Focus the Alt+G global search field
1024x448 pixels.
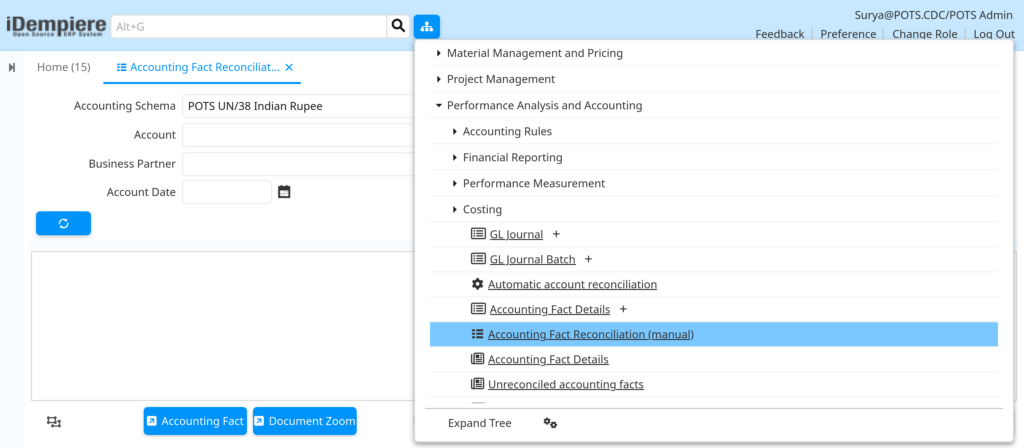point(249,27)
